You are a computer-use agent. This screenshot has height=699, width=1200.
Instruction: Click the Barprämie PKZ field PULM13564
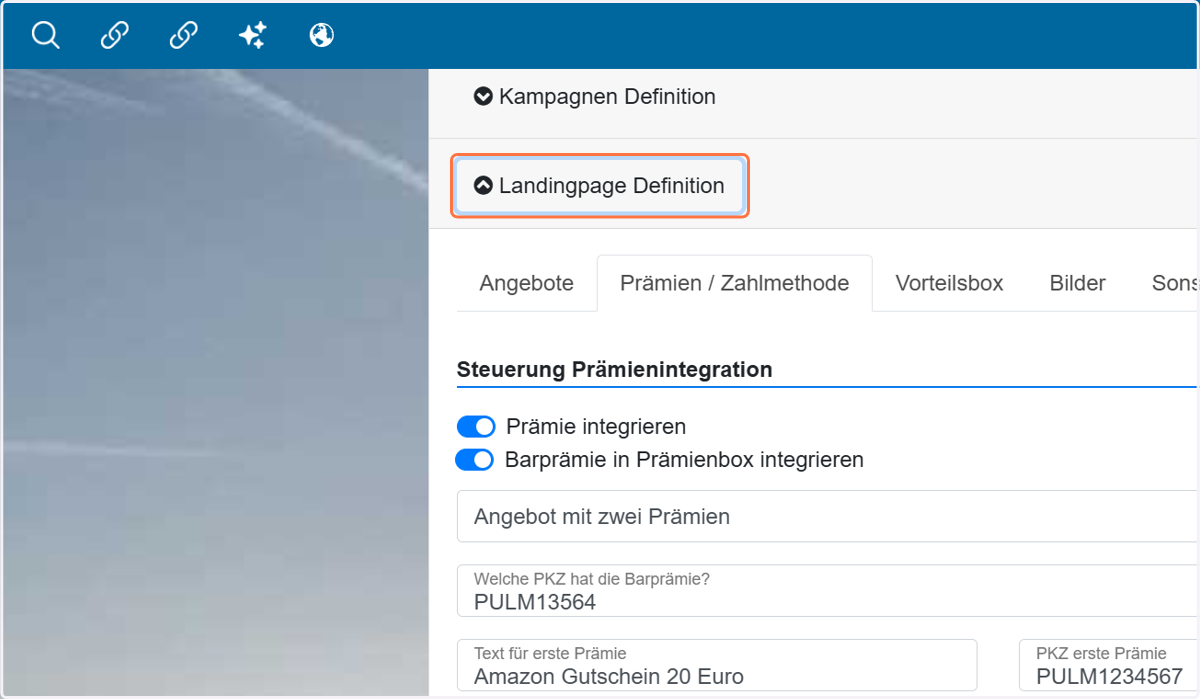point(828,591)
